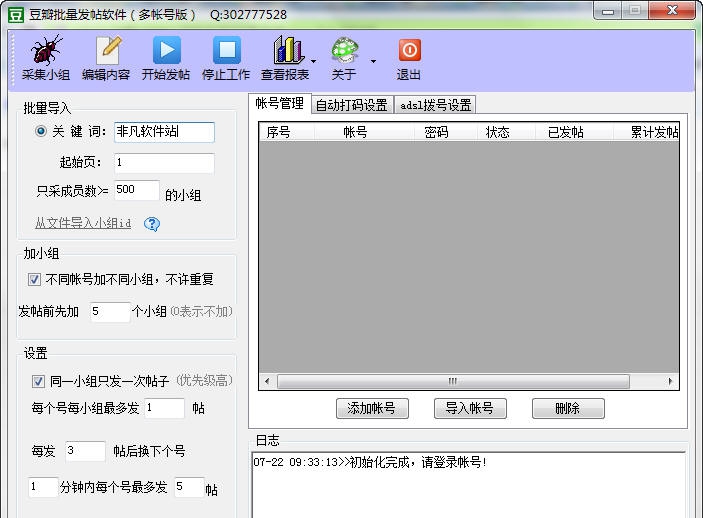Switch to 帐号管理 tab
Screen dimensions: 703x518
tap(280, 104)
